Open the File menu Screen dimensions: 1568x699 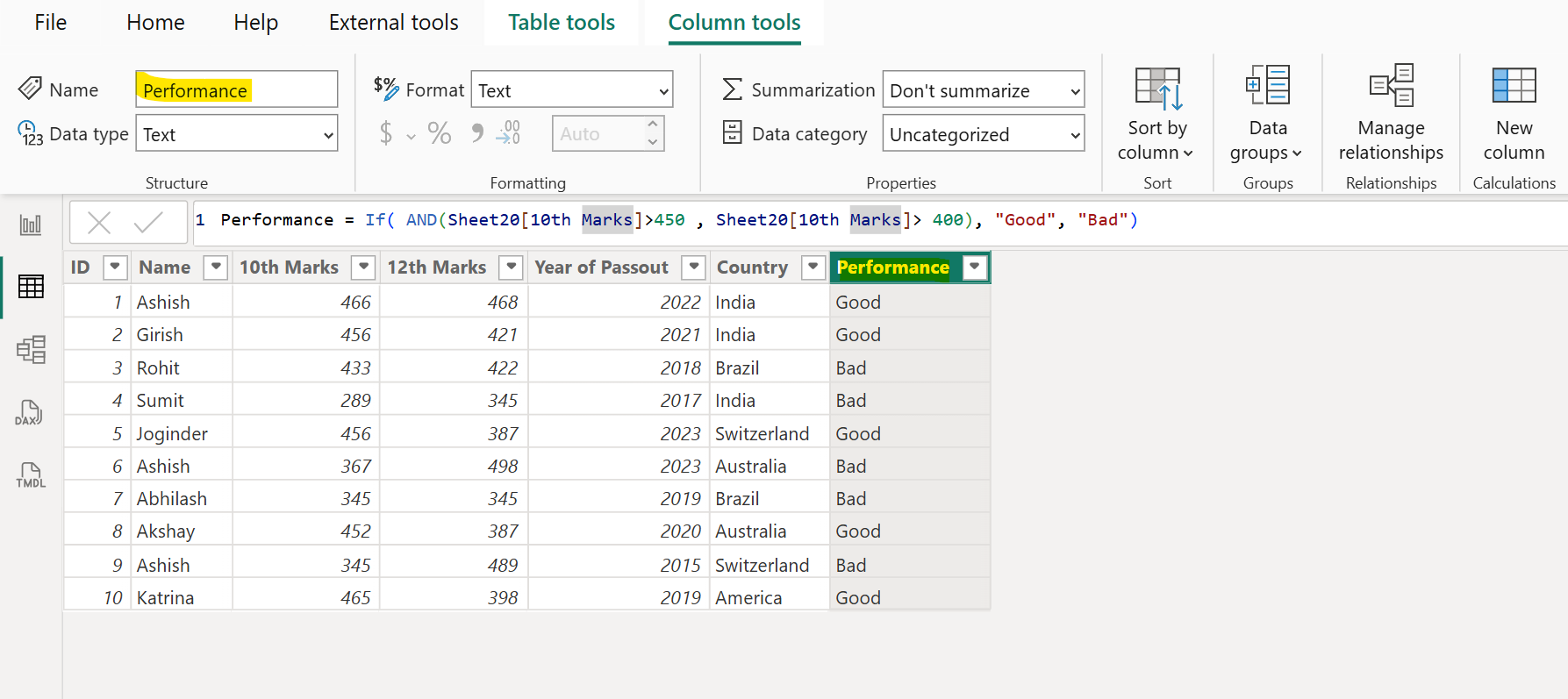click(51, 23)
